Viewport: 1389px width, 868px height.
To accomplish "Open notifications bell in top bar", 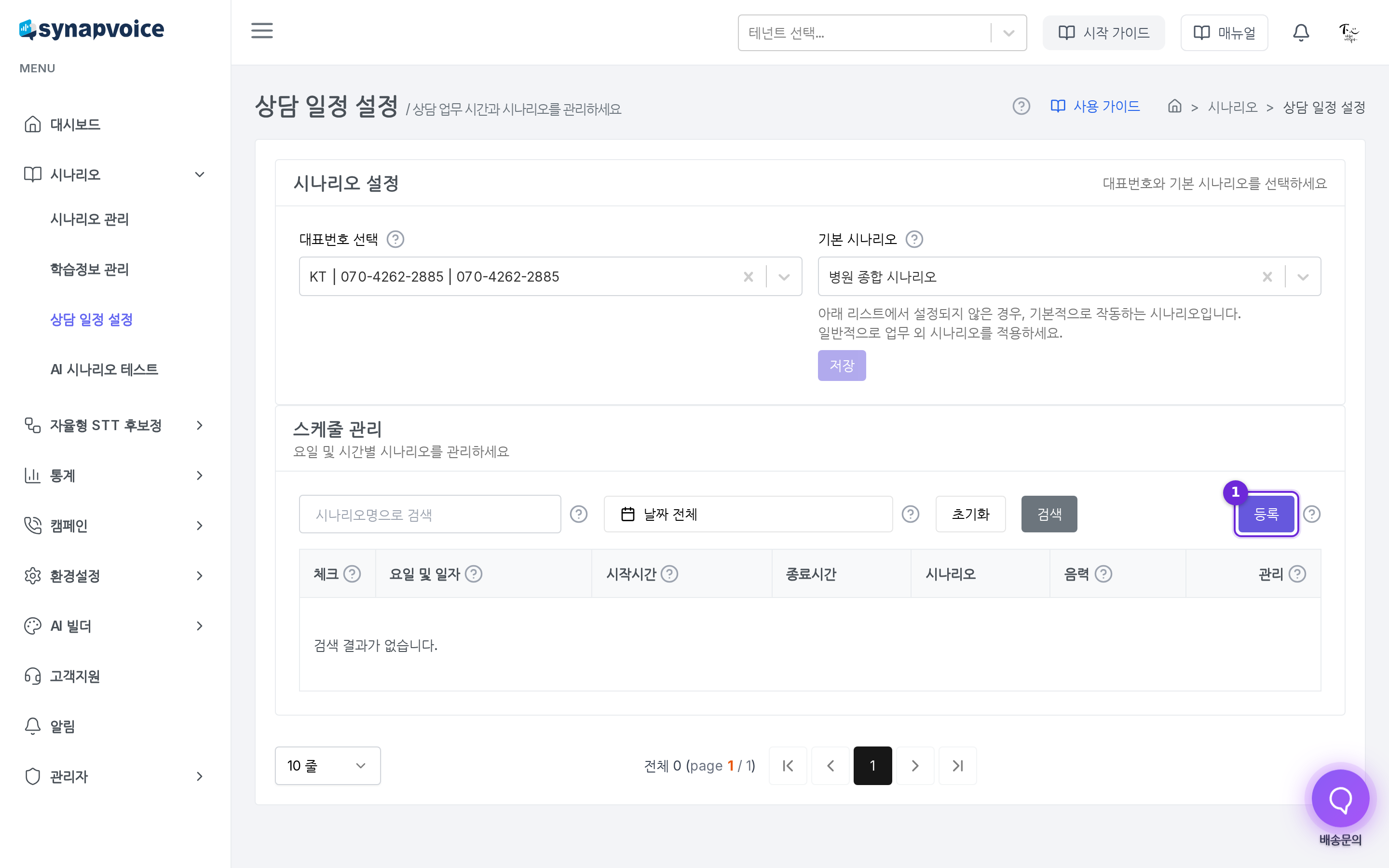I will pos(1301,33).
